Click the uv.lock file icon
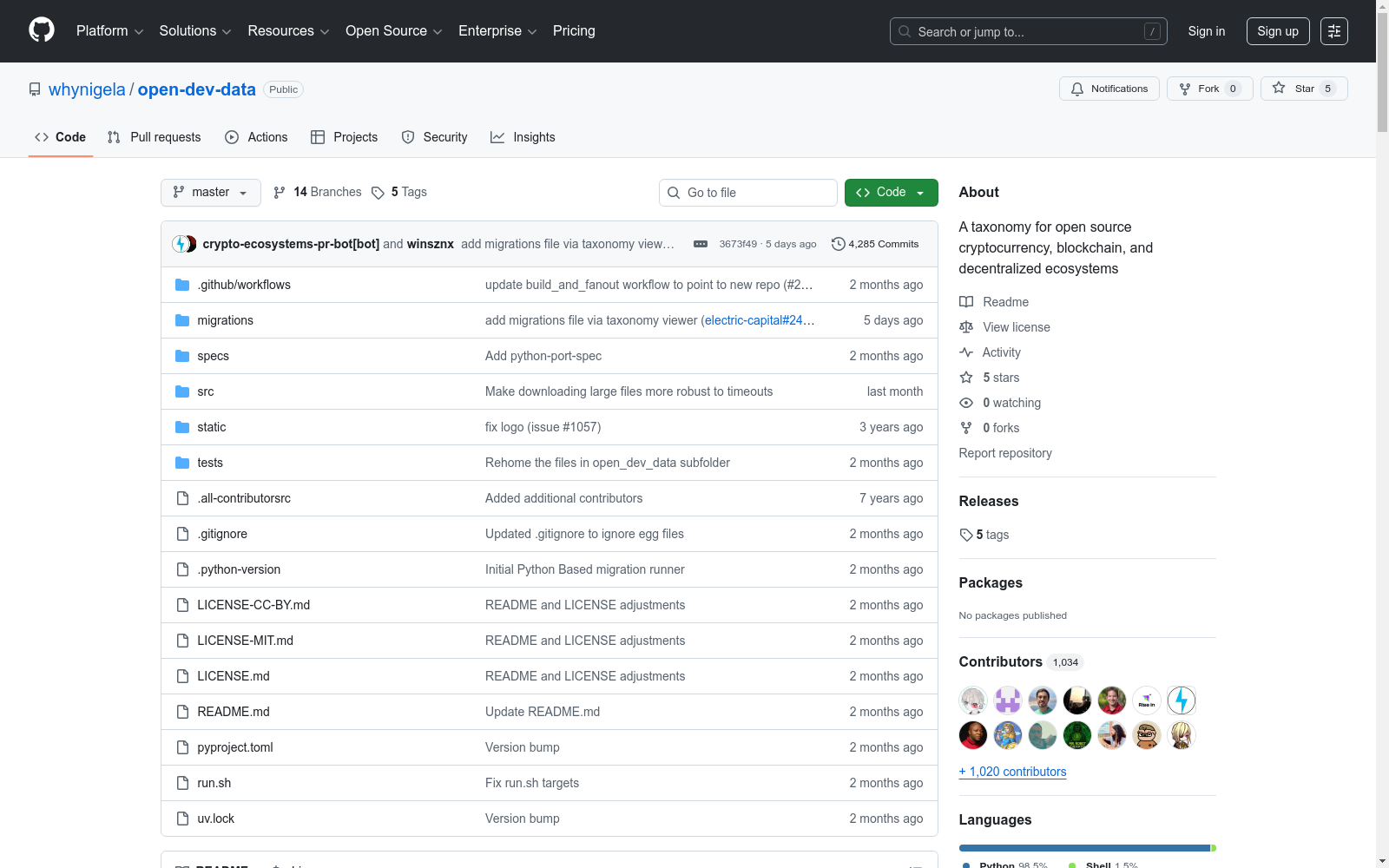The width and height of the screenshot is (1389, 868). [182, 819]
